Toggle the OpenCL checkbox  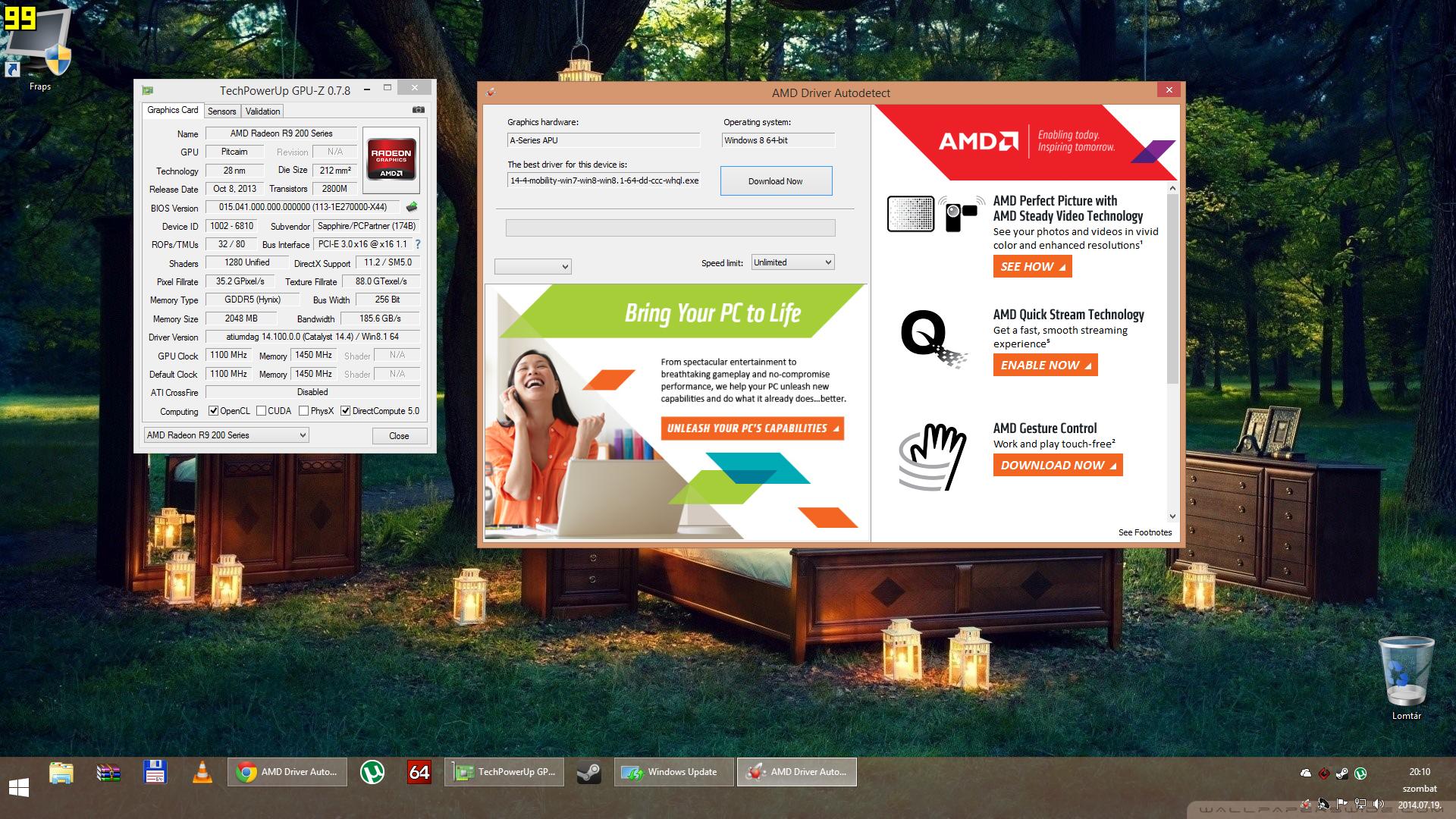pos(214,411)
